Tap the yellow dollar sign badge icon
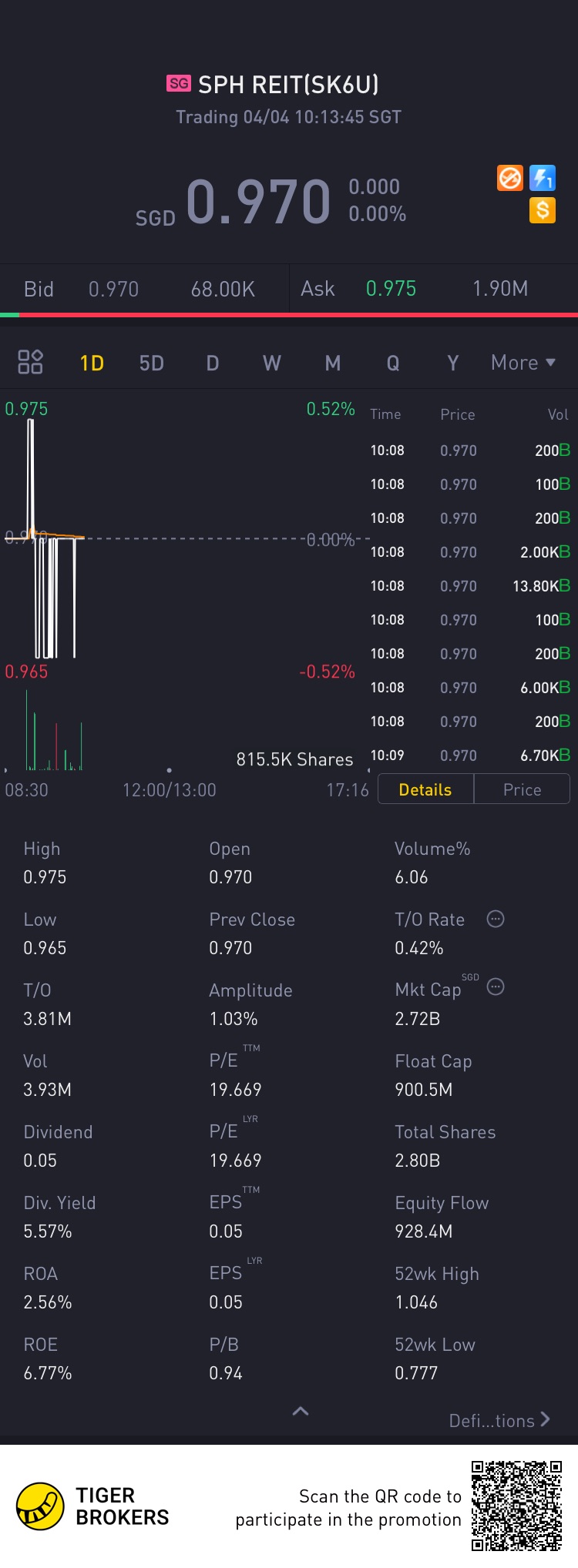Viewport: 578px width, 1568px height. pyautogui.click(x=543, y=210)
